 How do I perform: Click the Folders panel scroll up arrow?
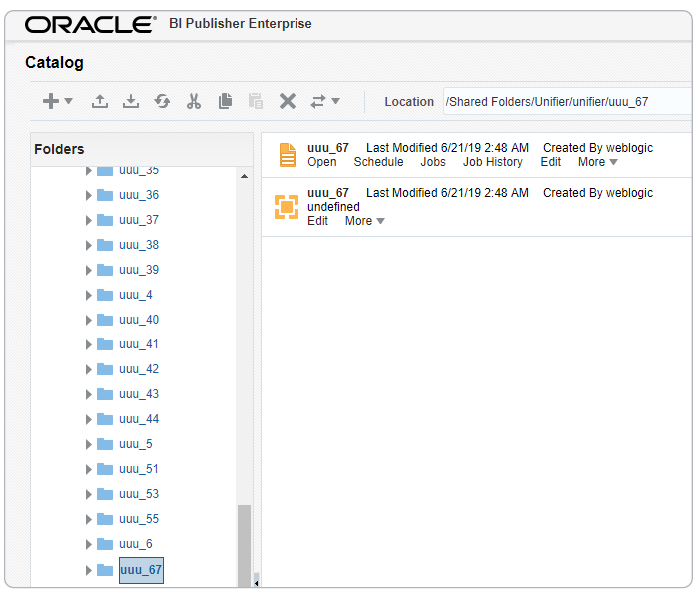click(x=244, y=176)
